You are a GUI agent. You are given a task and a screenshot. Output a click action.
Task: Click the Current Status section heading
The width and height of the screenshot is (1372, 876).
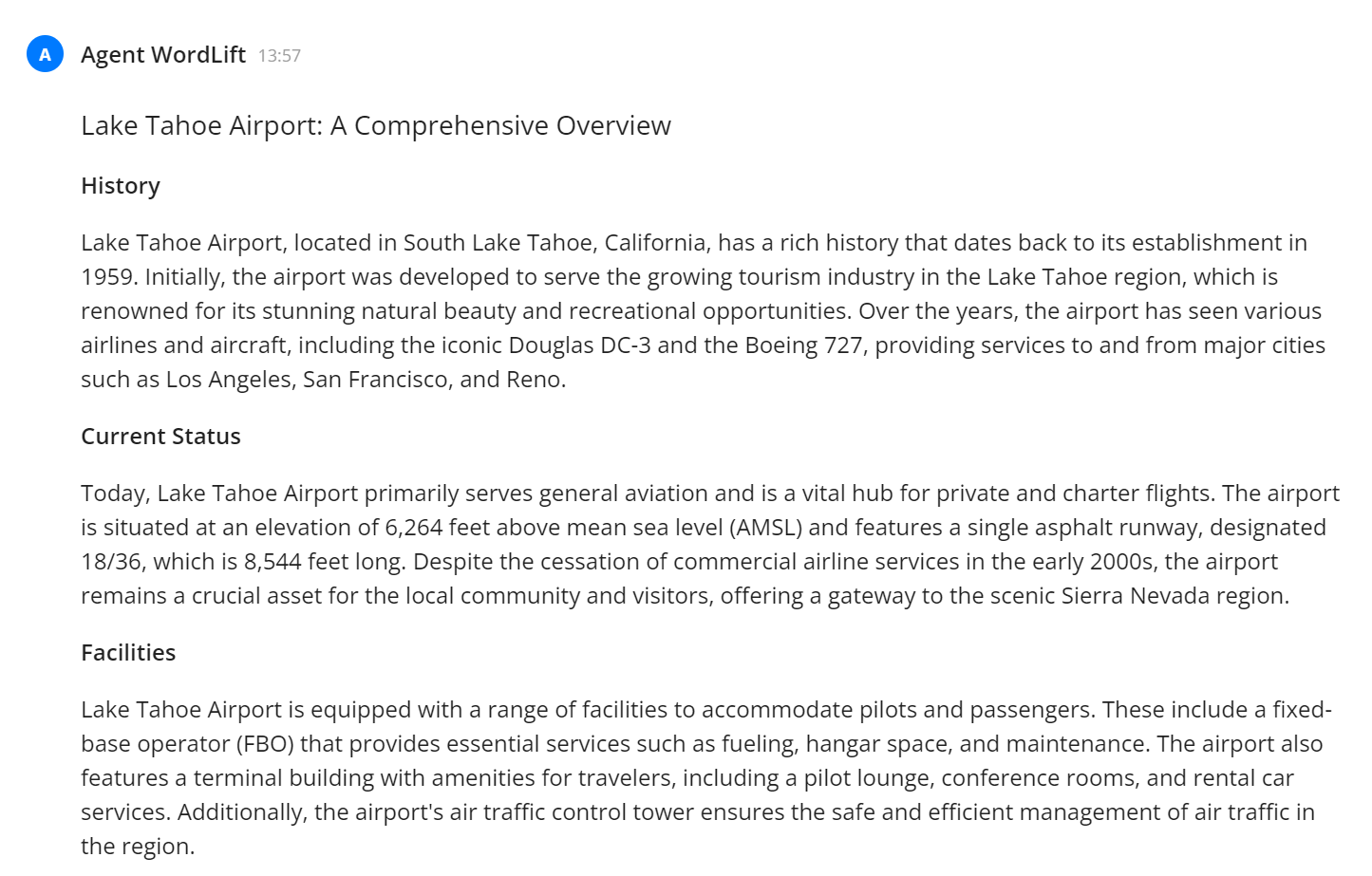click(x=160, y=437)
